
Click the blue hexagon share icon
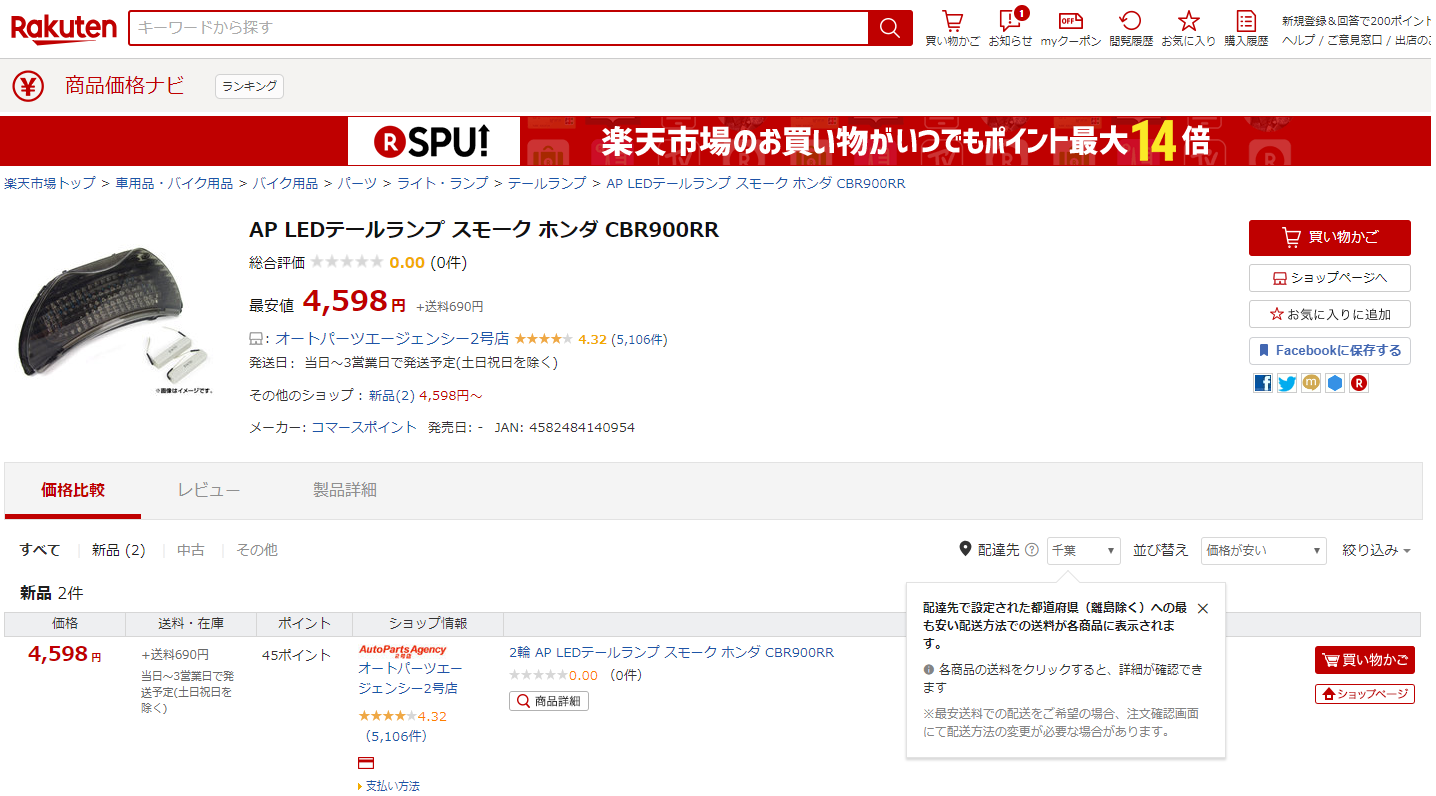[x=1335, y=383]
